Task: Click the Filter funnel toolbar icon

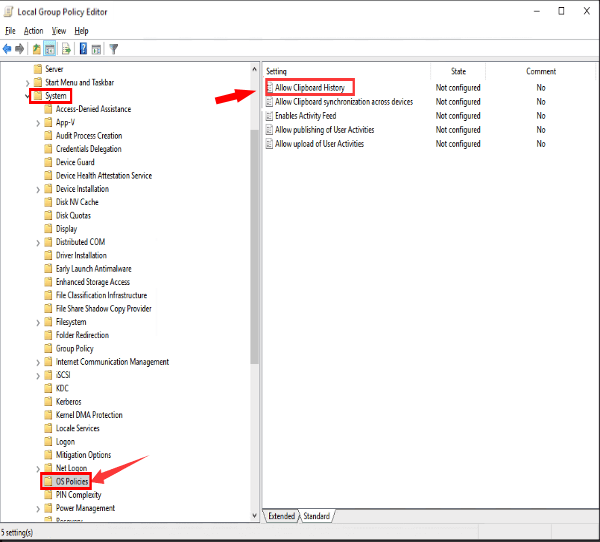Action: tap(114, 49)
